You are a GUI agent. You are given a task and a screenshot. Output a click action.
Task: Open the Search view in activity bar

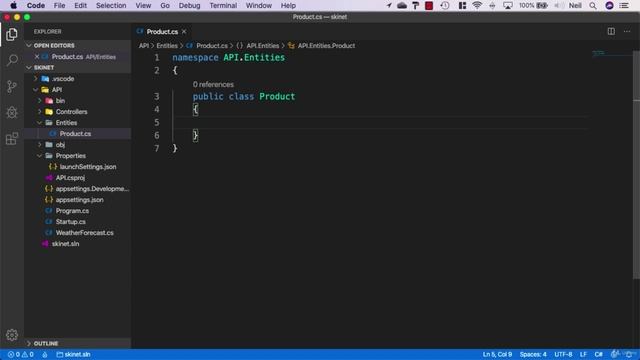pyautogui.click(x=12, y=60)
